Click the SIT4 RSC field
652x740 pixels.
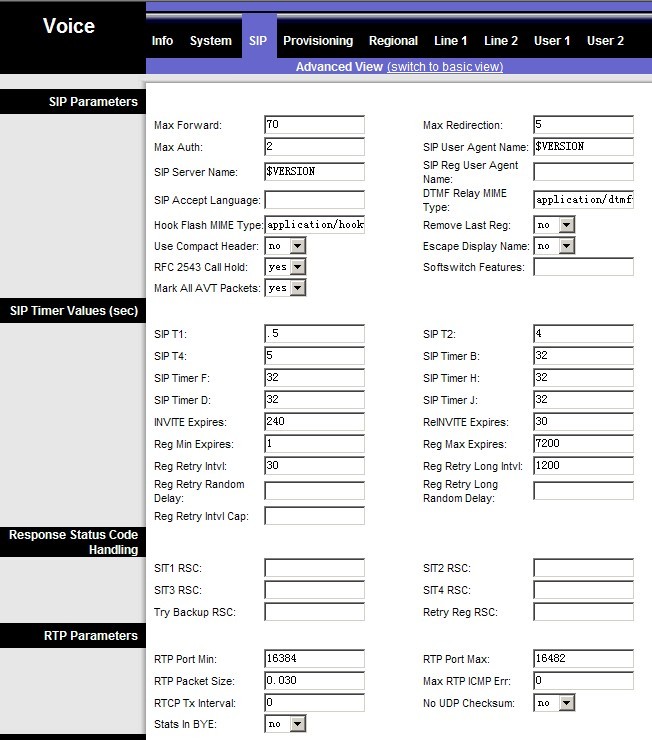(584, 590)
